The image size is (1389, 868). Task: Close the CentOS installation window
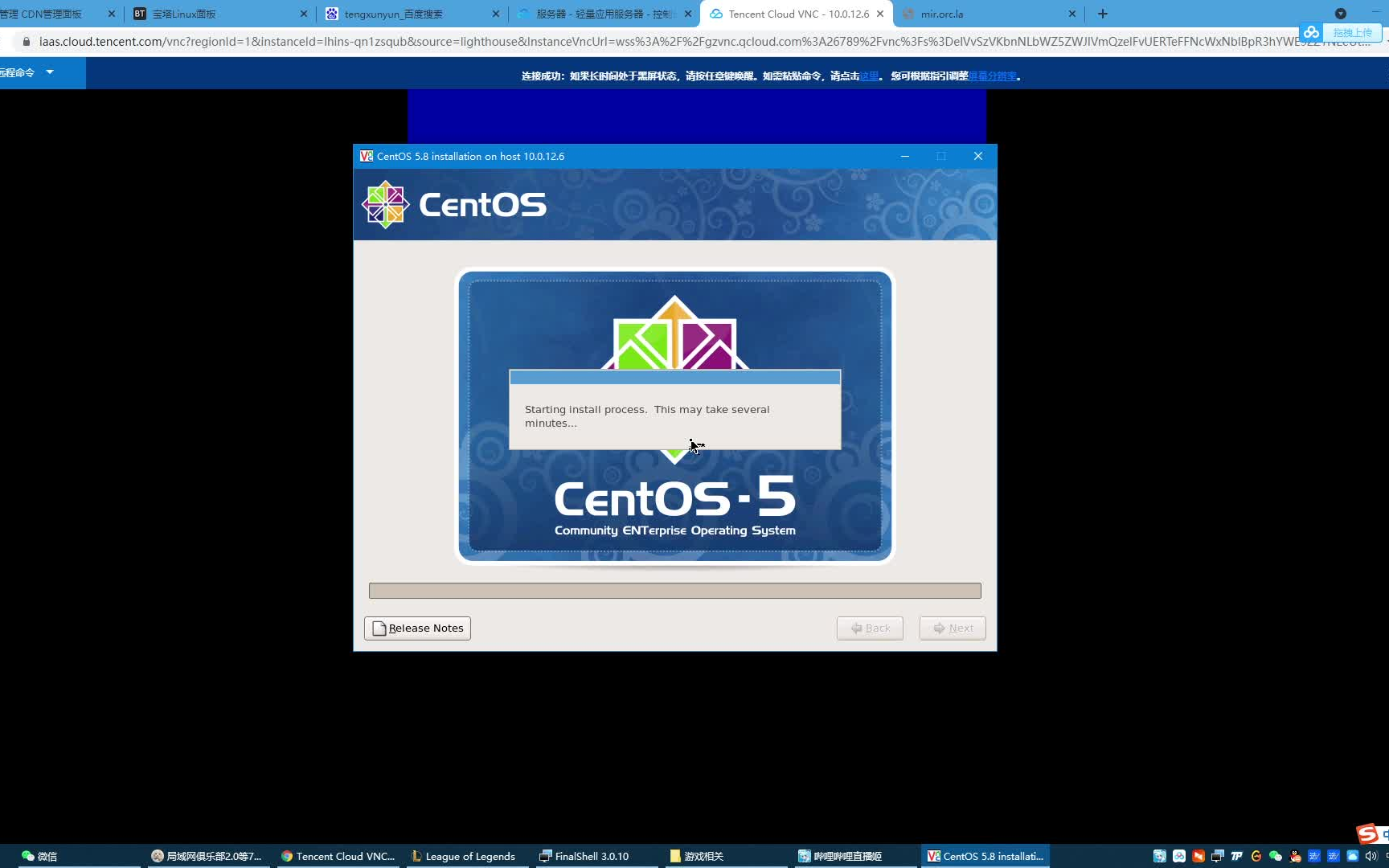click(x=978, y=156)
